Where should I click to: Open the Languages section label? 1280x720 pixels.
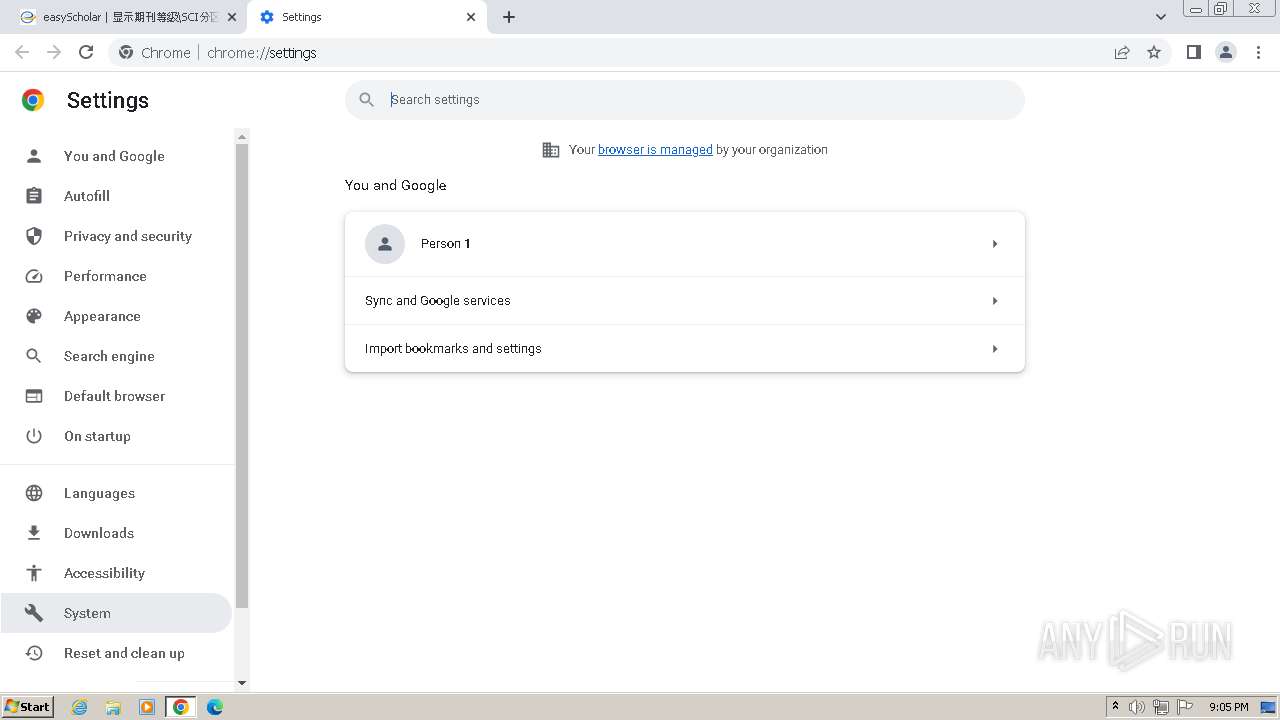[x=99, y=493]
